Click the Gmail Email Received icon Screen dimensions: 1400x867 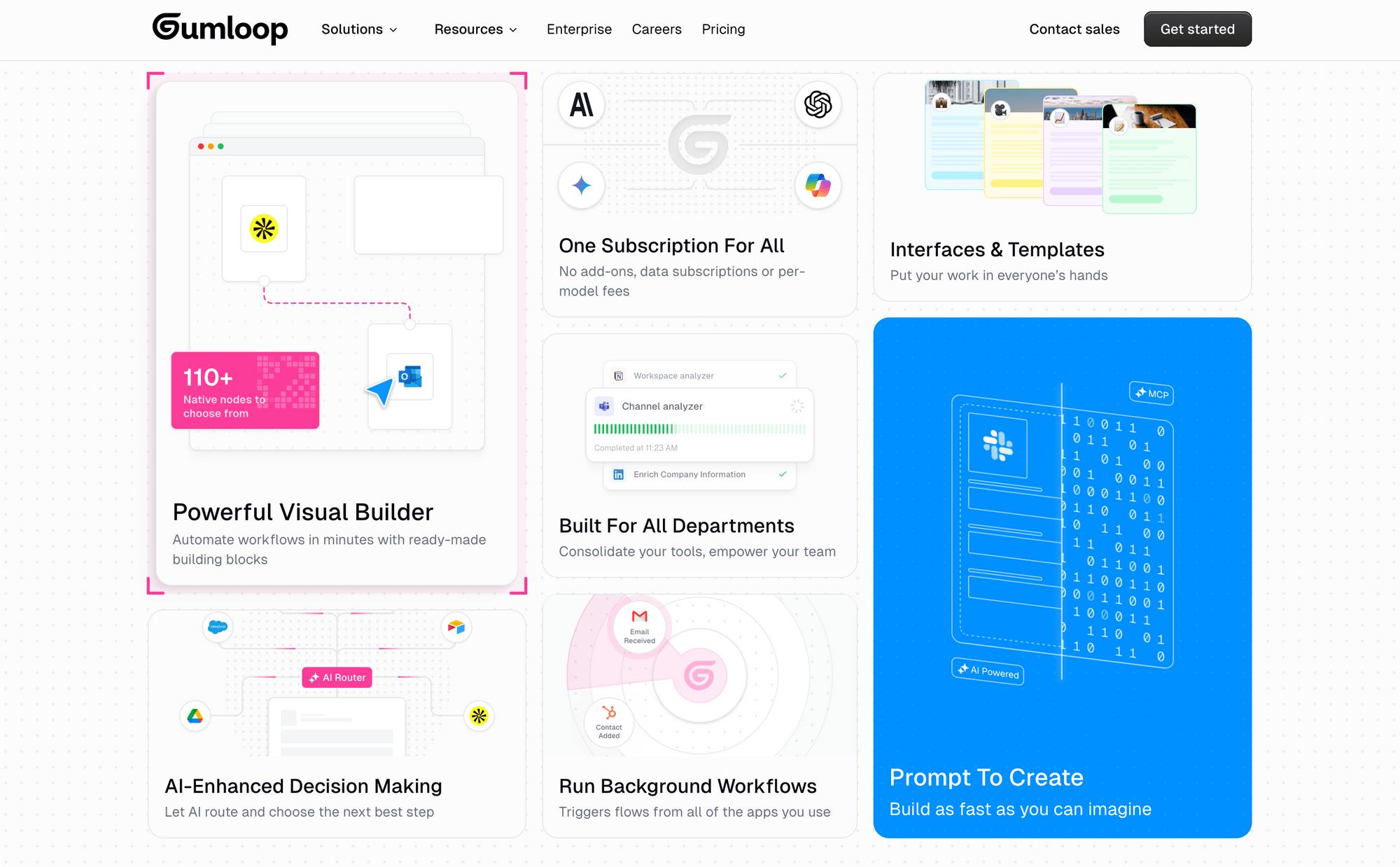coord(639,617)
